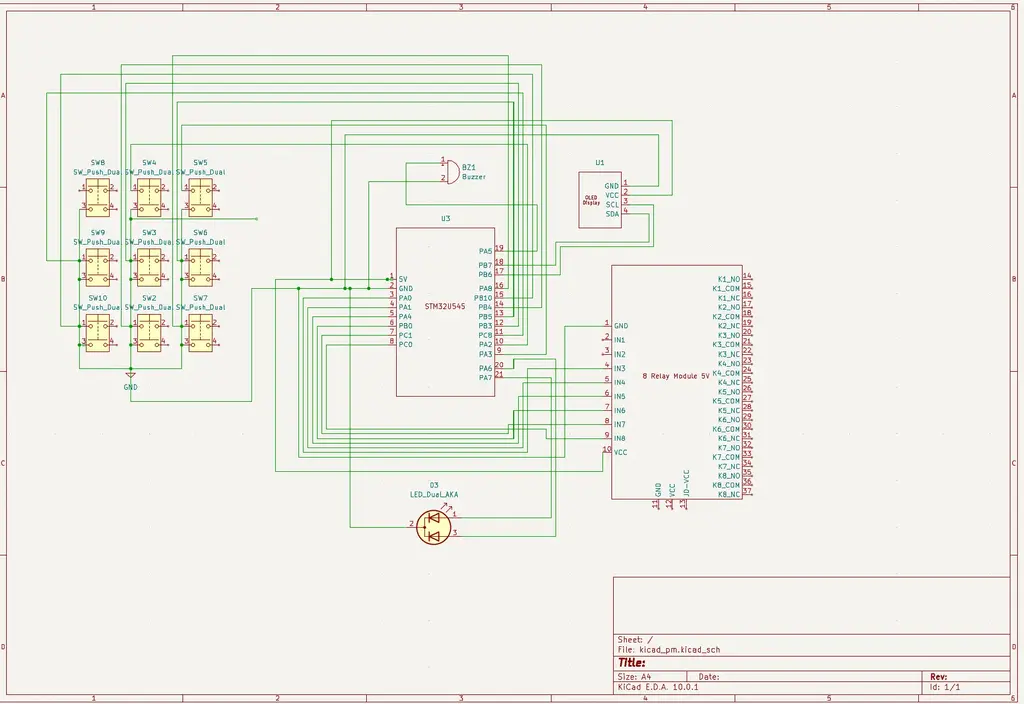Click the 'LED_Dual_AKA' value text
The width and height of the screenshot is (1024, 704).
[x=434, y=494]
